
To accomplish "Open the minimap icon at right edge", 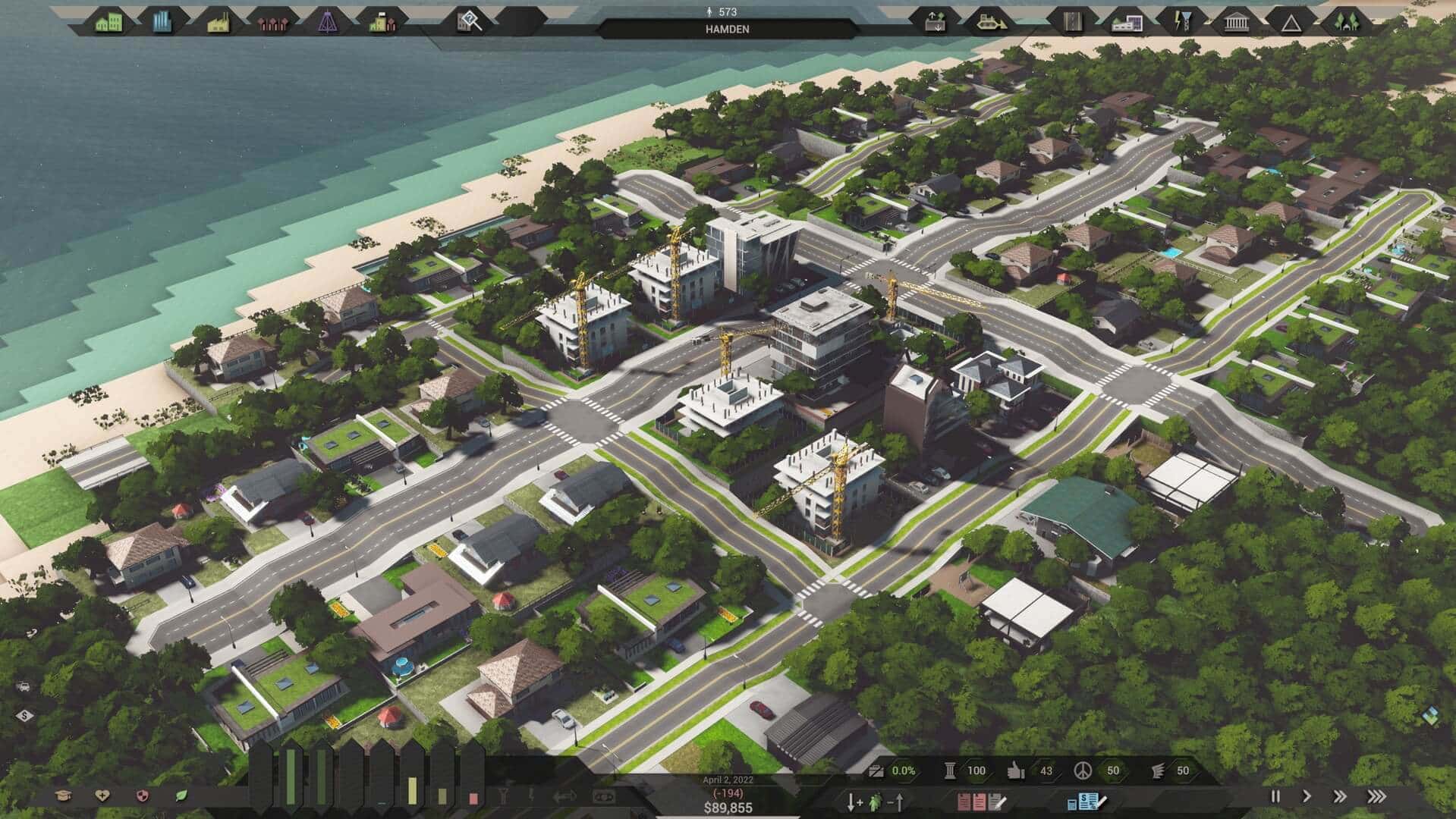I will tap(1430, 715).
